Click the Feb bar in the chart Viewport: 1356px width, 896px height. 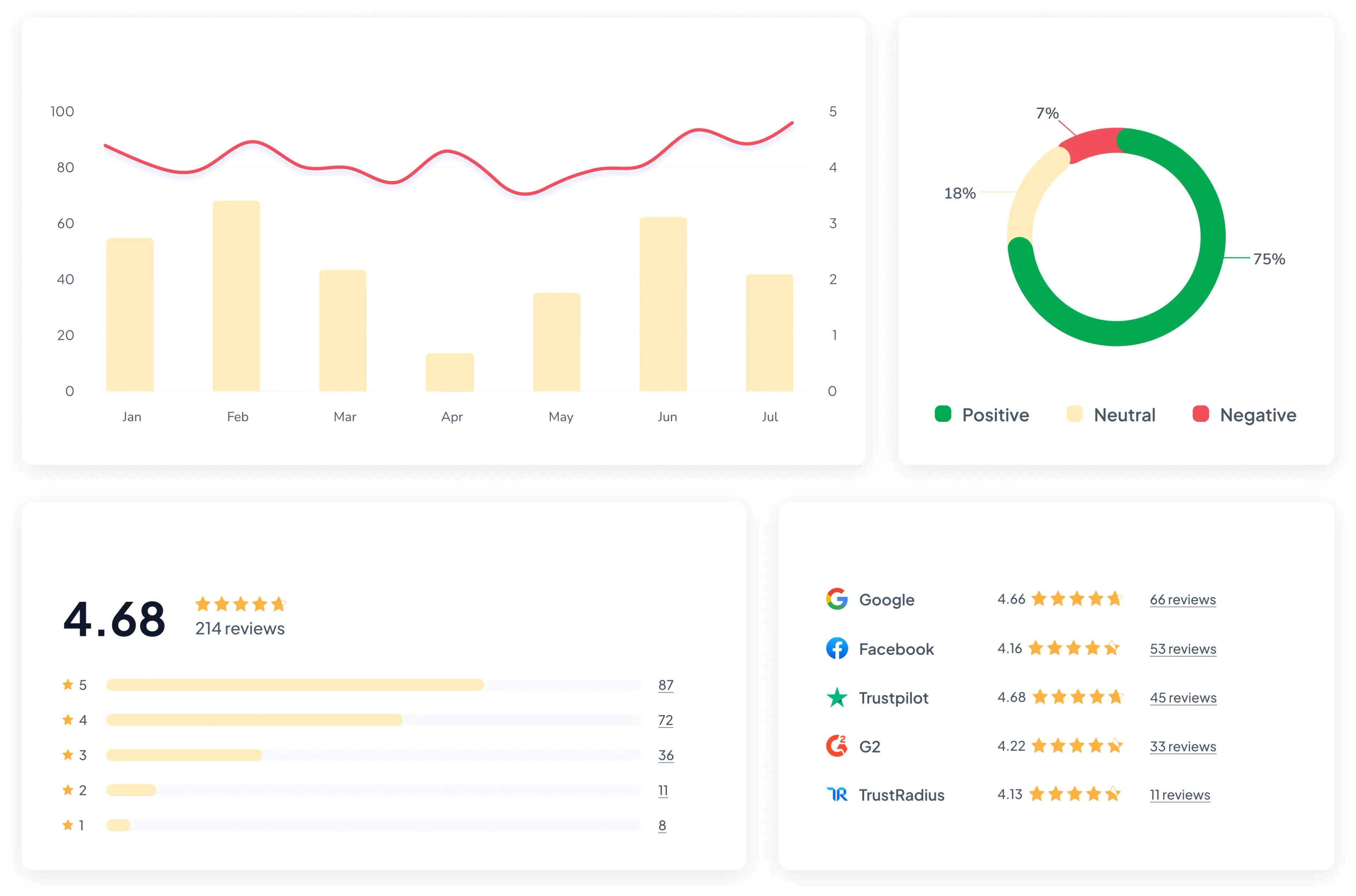[x=236, y=295]
